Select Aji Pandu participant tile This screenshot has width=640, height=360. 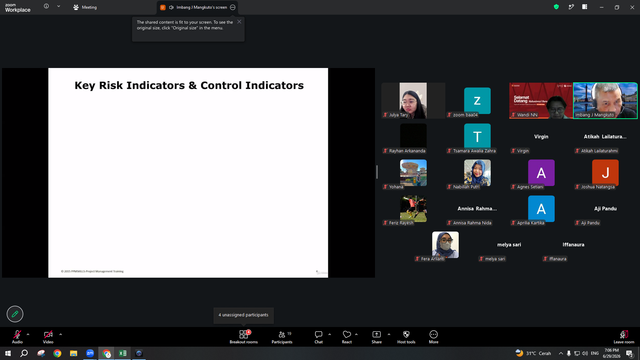point(605,209)
